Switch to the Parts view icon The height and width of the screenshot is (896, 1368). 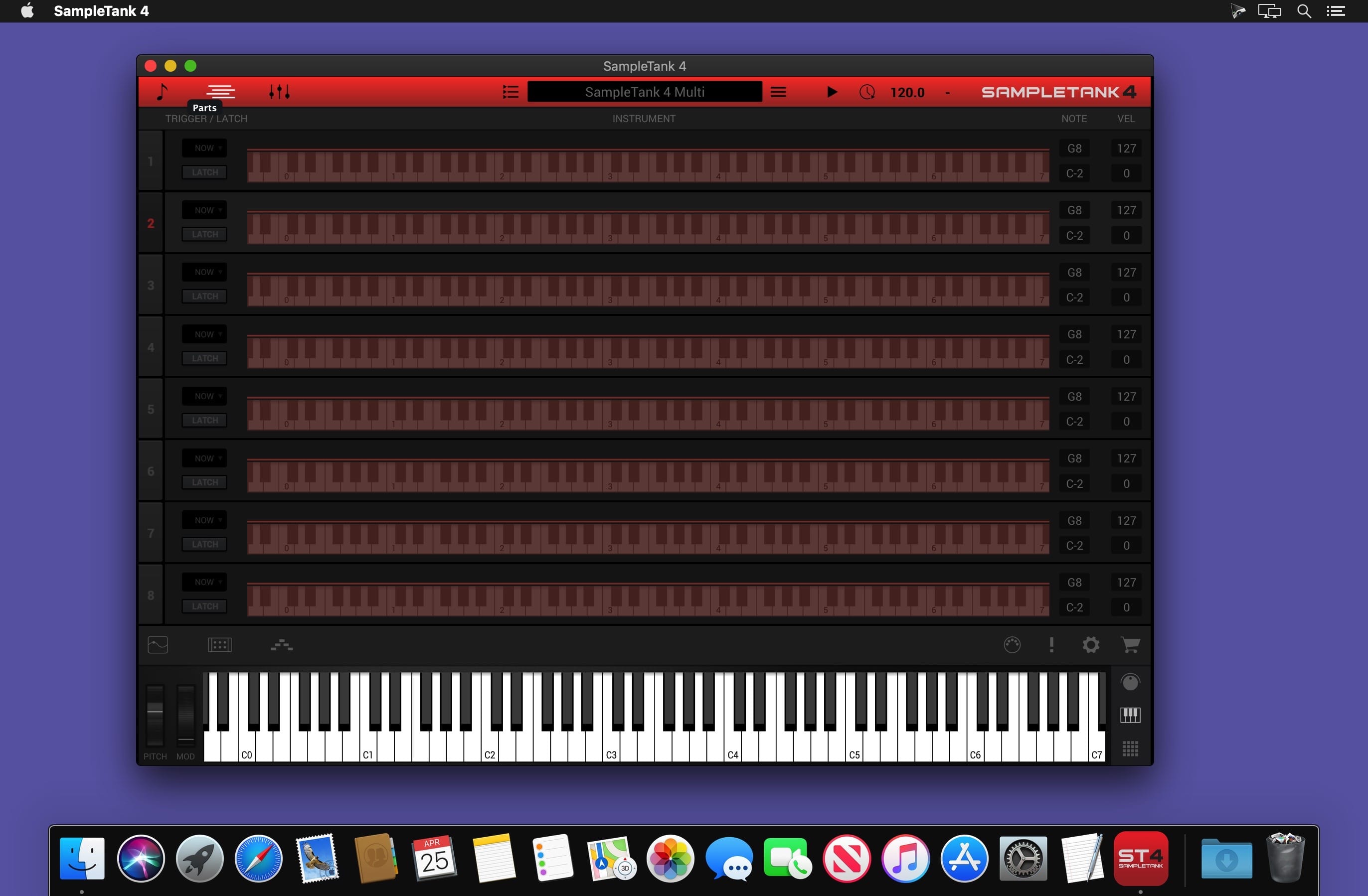[x=221, y=92]
